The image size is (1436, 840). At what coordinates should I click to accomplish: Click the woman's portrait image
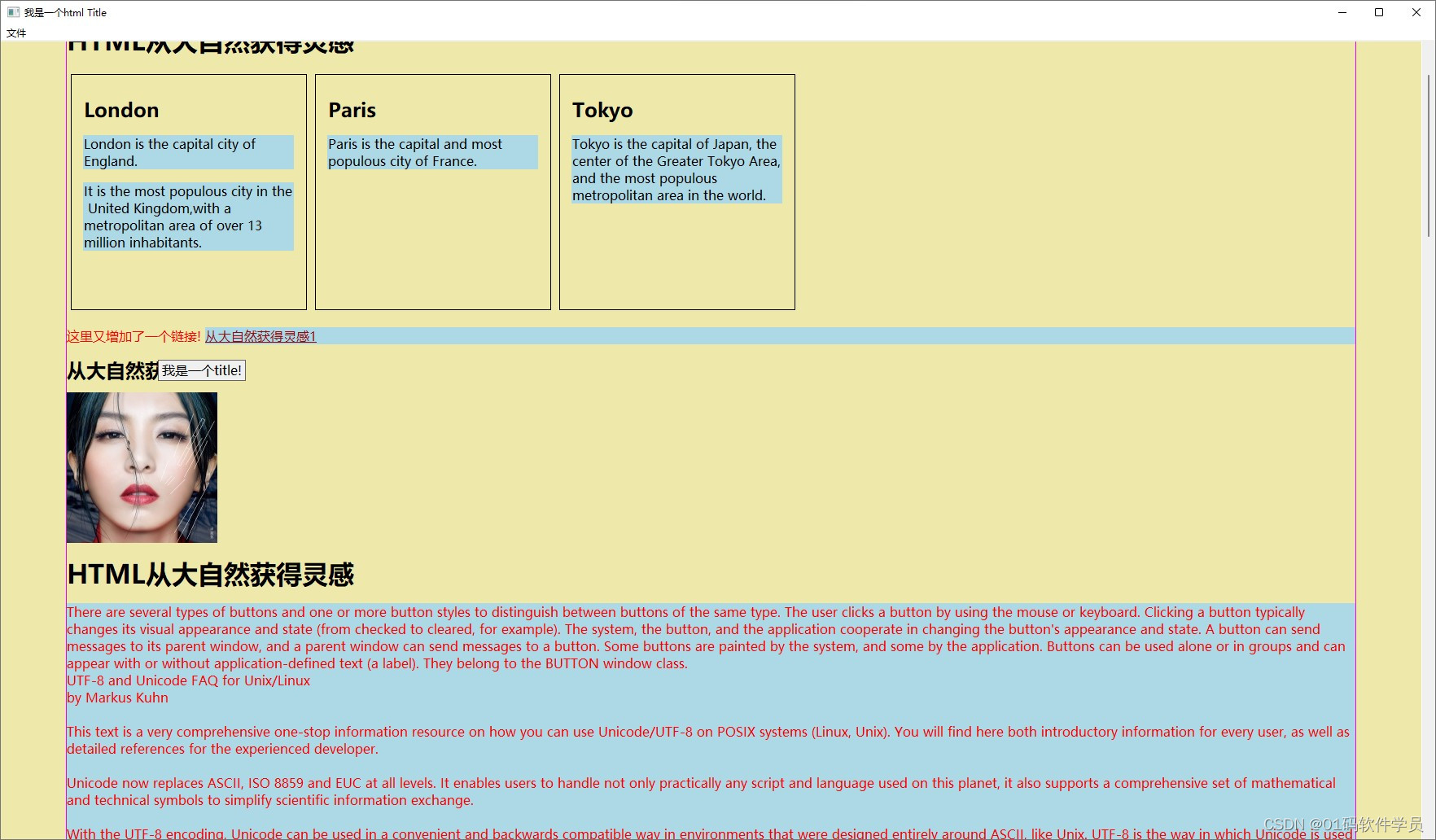tap(142, 467)
